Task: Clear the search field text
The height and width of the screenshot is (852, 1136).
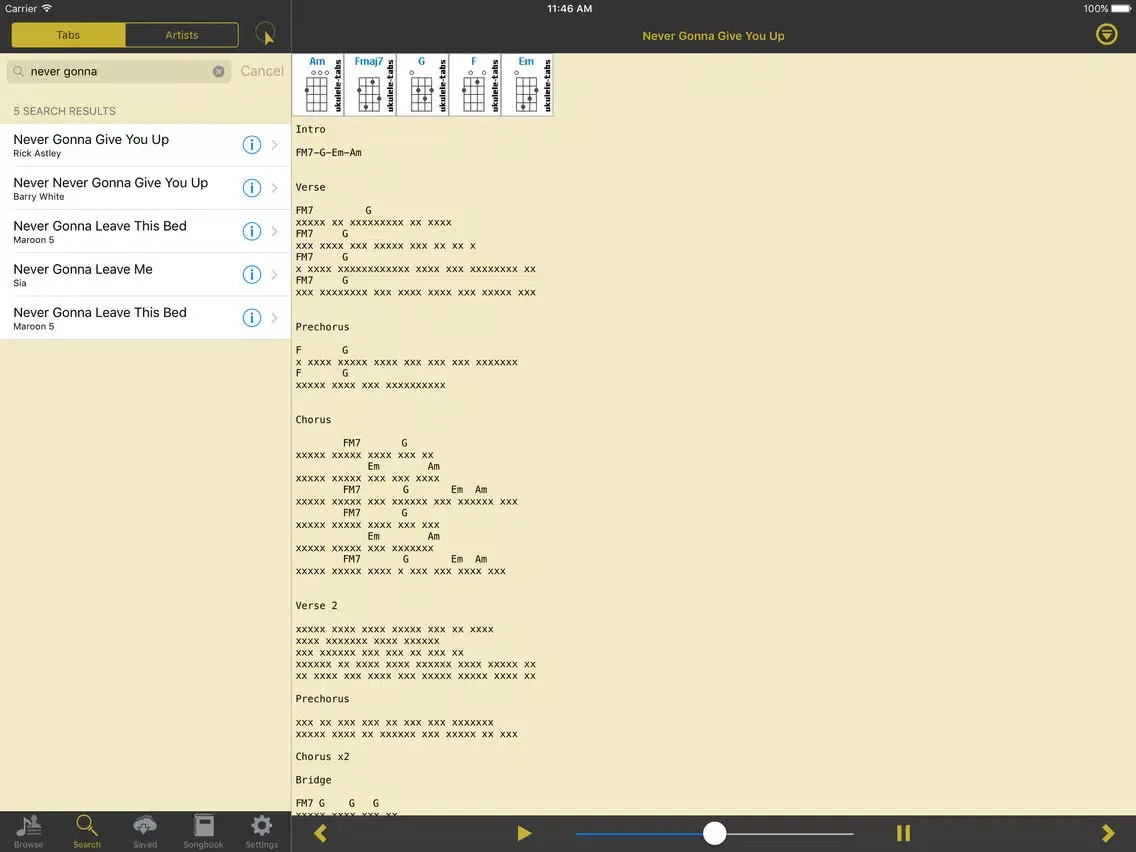Action: 219,71
